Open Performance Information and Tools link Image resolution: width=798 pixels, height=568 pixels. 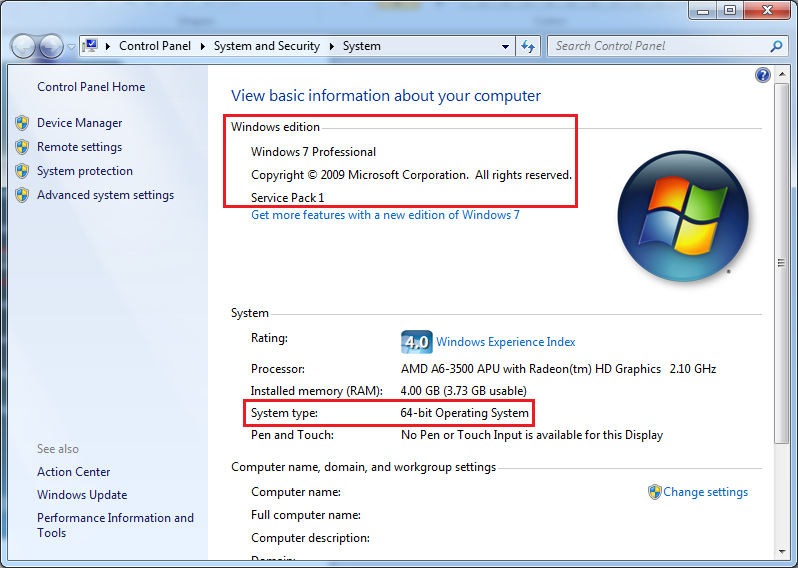(x=115, y=525)
